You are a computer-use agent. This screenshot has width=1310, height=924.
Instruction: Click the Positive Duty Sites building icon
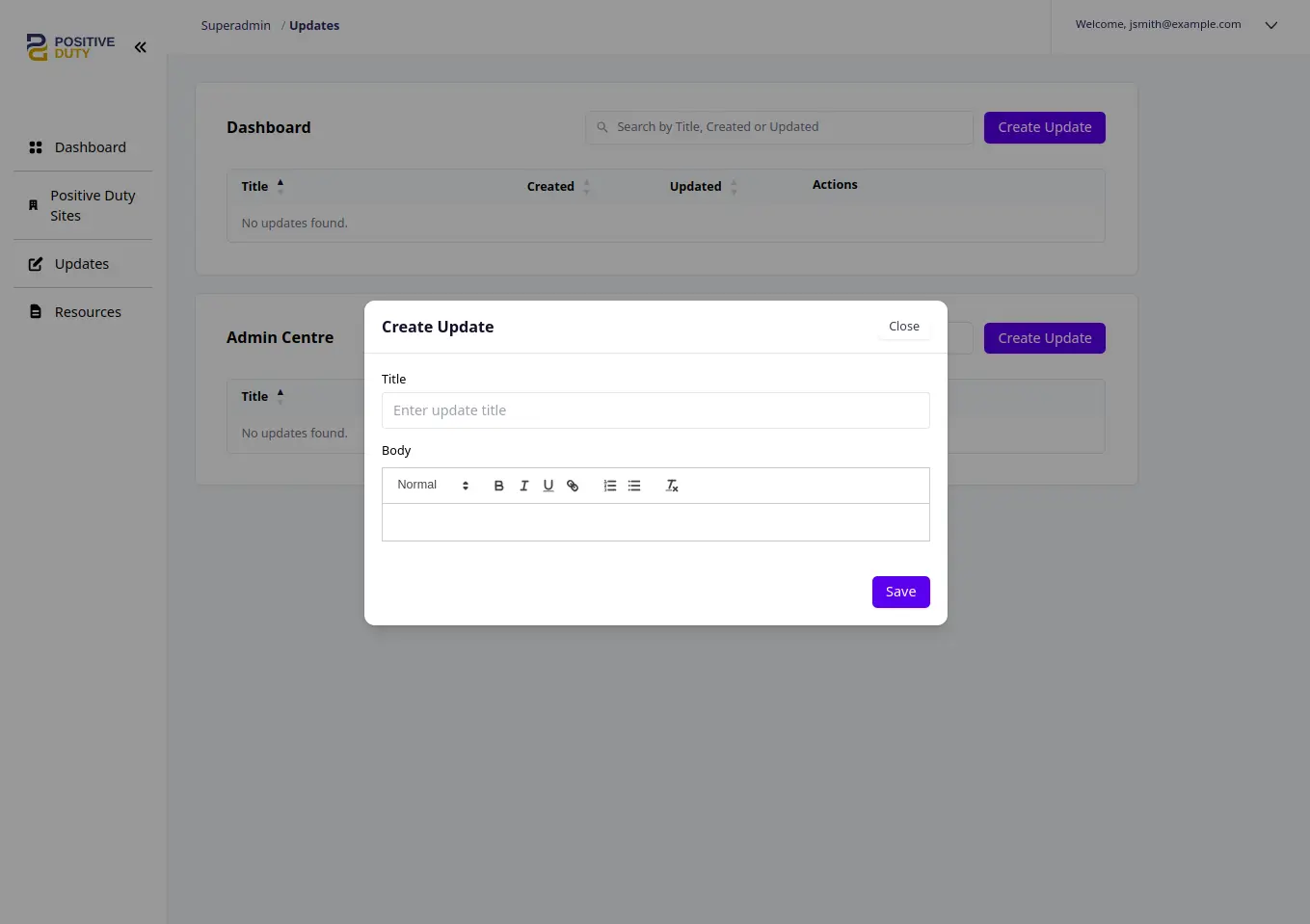33,205
